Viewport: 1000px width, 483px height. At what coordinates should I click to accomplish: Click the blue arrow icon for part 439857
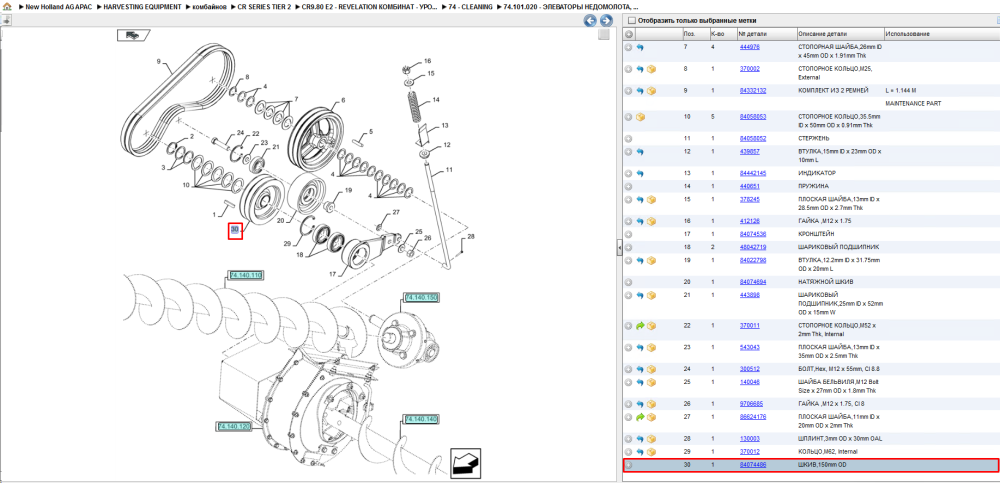pyautogui.click(x=640, y=152)
